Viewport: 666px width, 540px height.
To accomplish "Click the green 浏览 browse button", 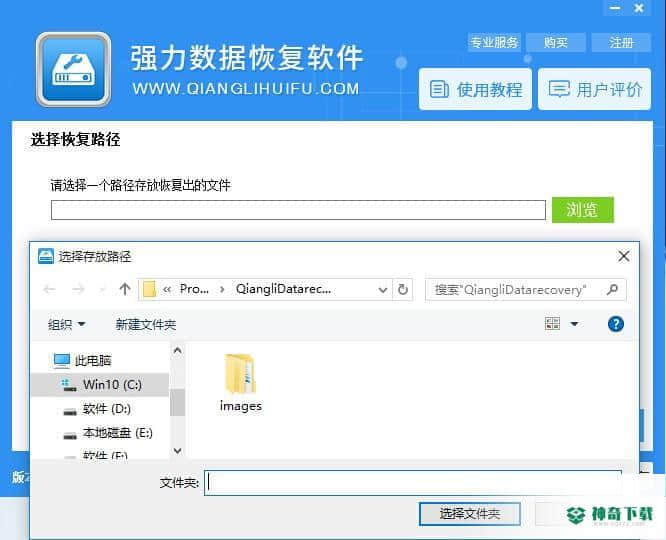I will click(583, 210).
